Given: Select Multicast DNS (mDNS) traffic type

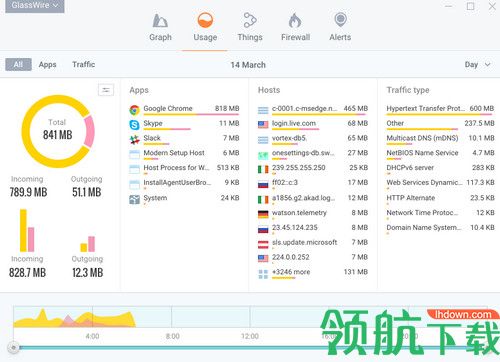Looking at the screenshot, I should 422,138.
